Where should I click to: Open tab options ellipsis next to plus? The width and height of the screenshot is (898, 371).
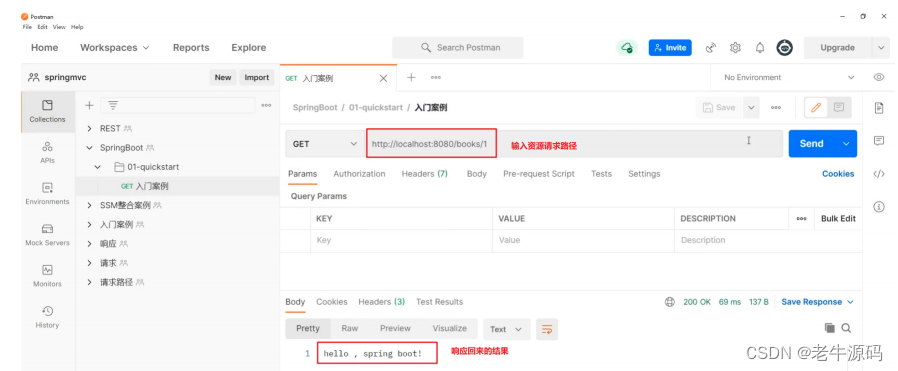pyautogui.click(x=436, y=77)
